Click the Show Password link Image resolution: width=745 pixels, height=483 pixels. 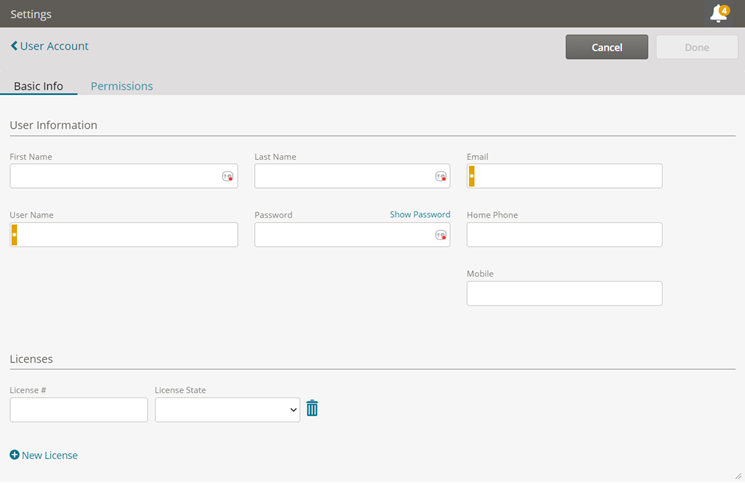(420, 215)
